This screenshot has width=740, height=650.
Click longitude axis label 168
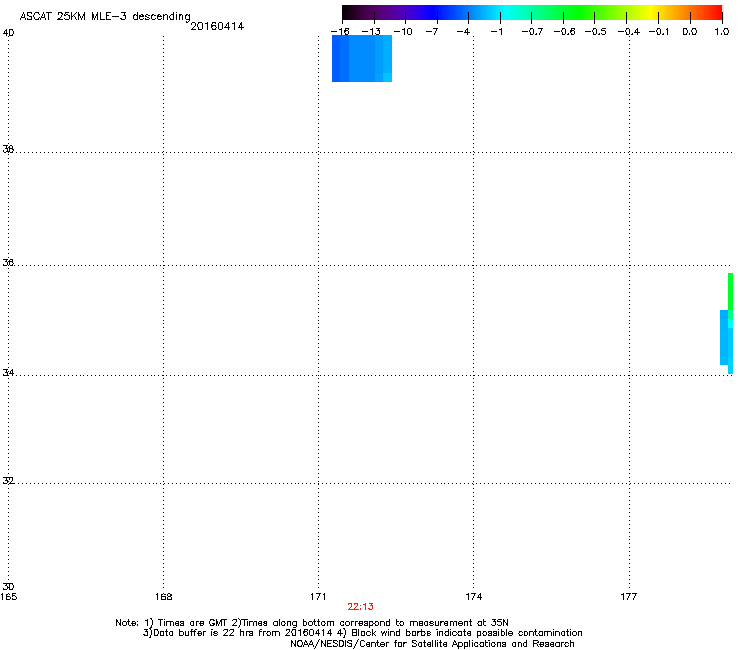(x=163, y=597)
